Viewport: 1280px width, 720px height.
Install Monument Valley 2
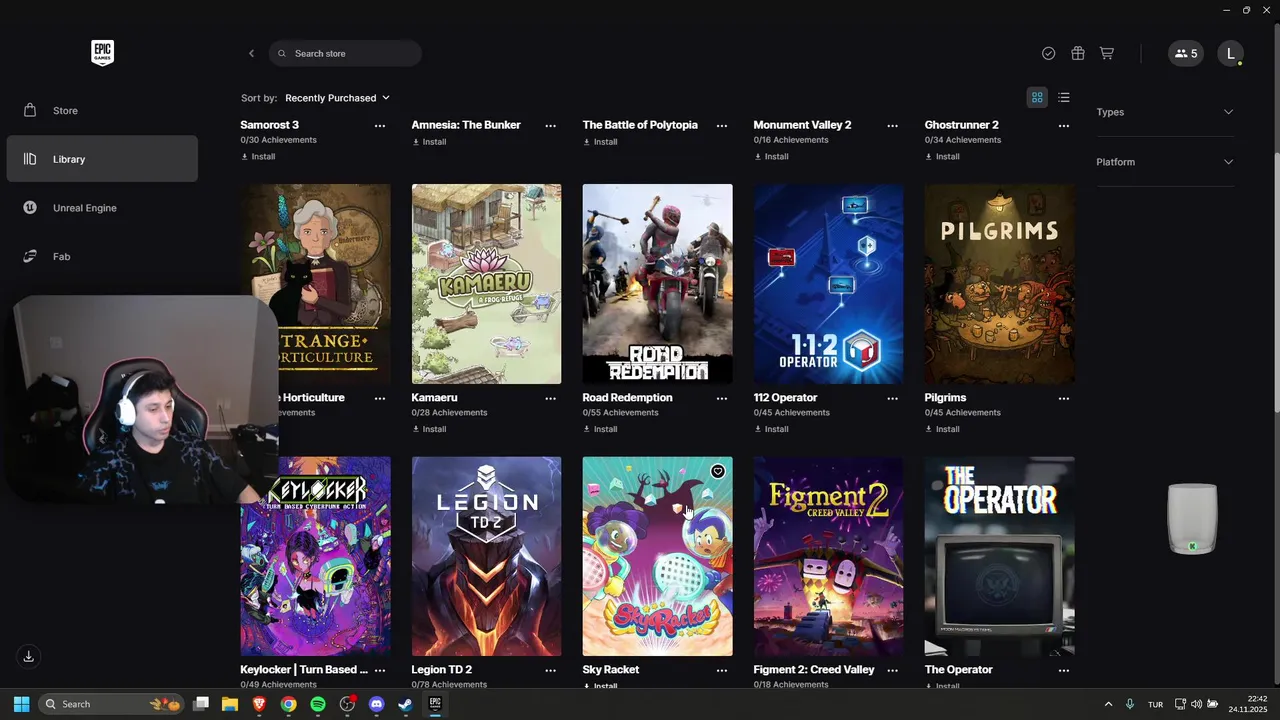(x=771, y=157)
